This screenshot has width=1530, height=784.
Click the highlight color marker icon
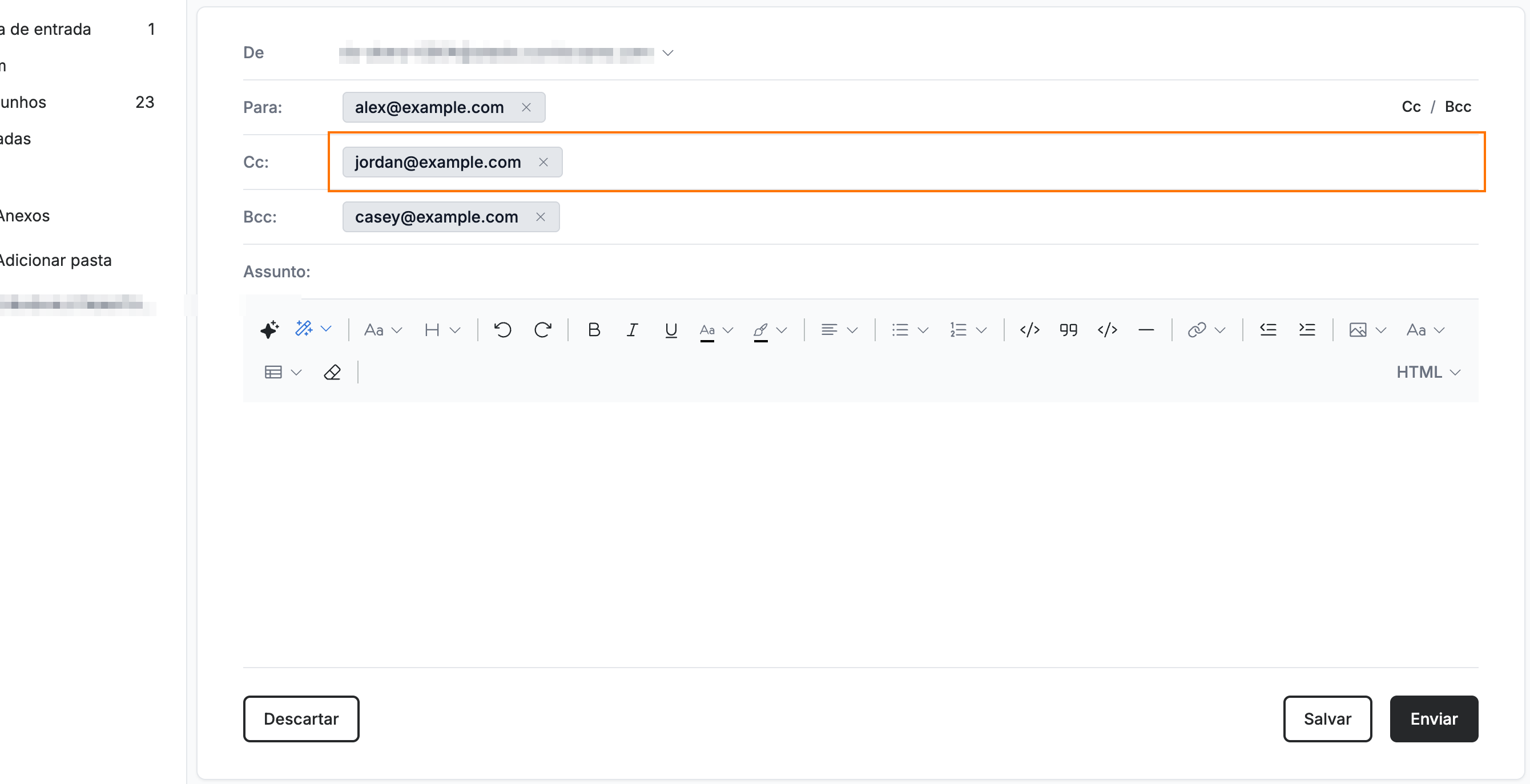pos(761,331)
